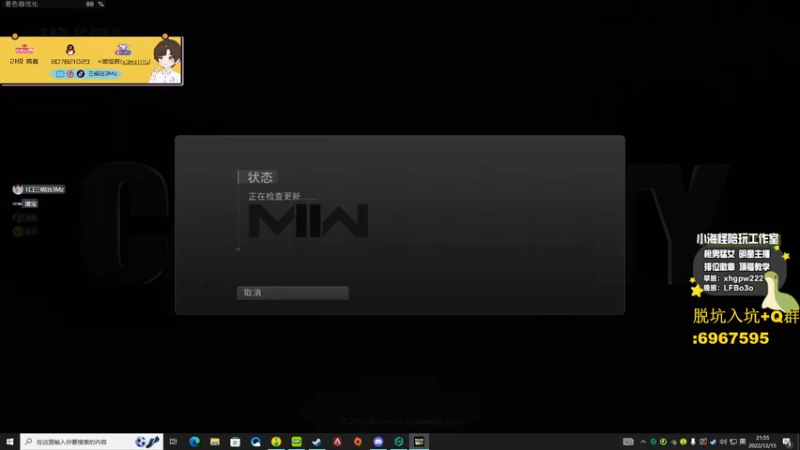Click the Steam system tray icon
This screenshot has width=800, height=450.
tap(713, 442)
